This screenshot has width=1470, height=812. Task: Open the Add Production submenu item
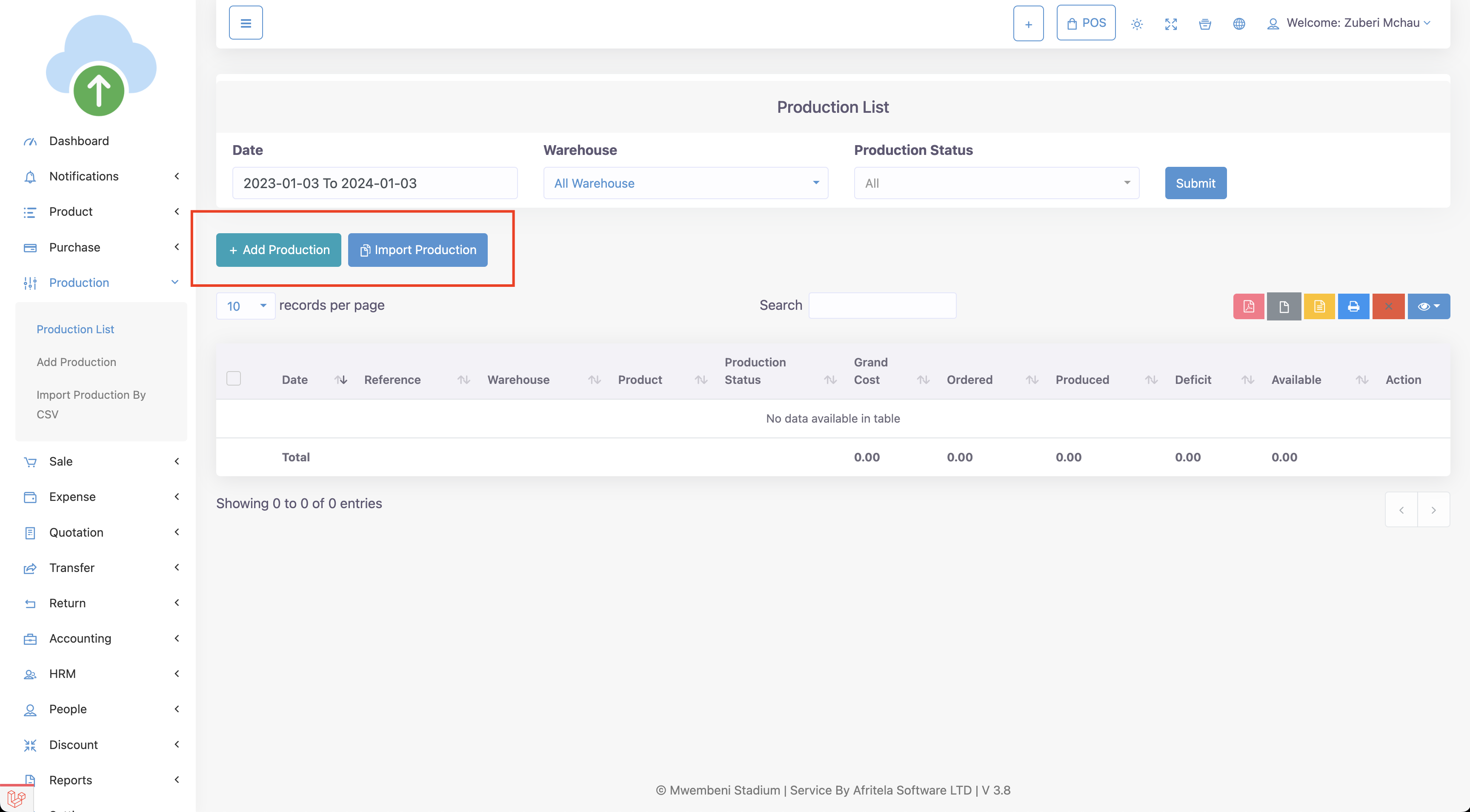point(77,362)
